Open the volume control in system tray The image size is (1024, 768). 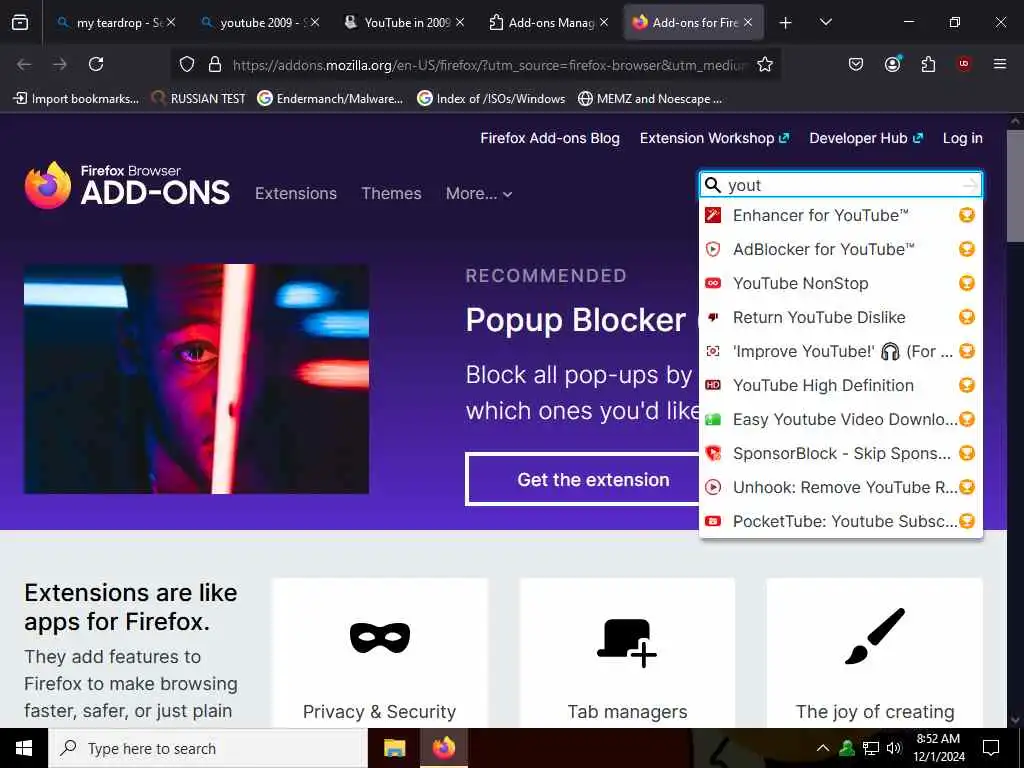click(894, 748)
